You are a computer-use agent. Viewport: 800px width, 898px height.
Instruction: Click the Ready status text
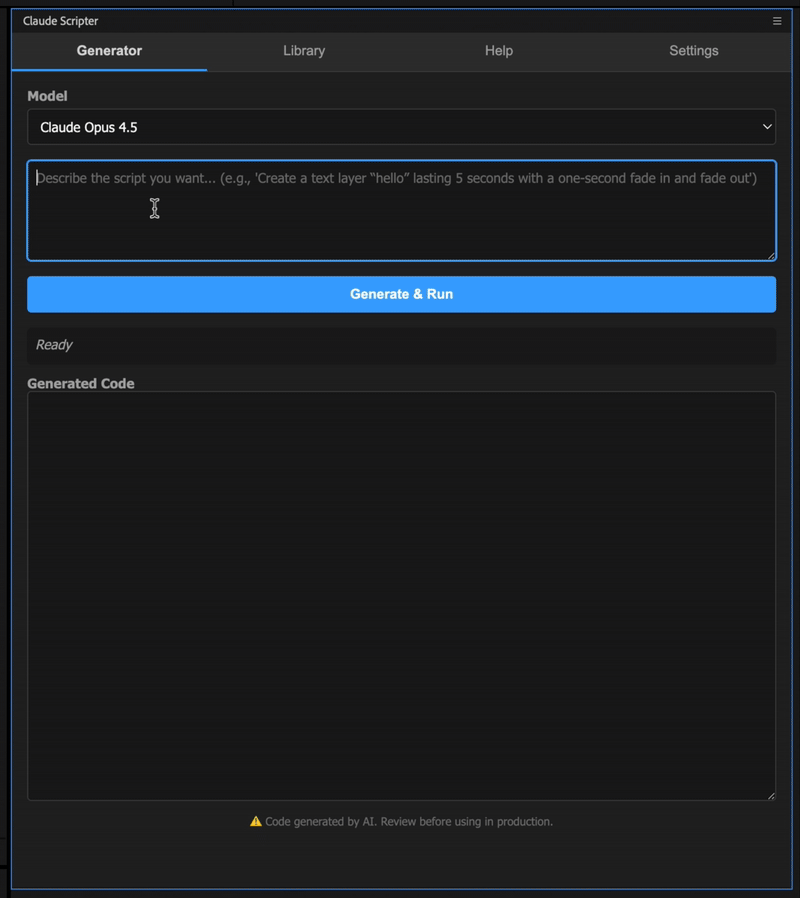pos(54,345)
